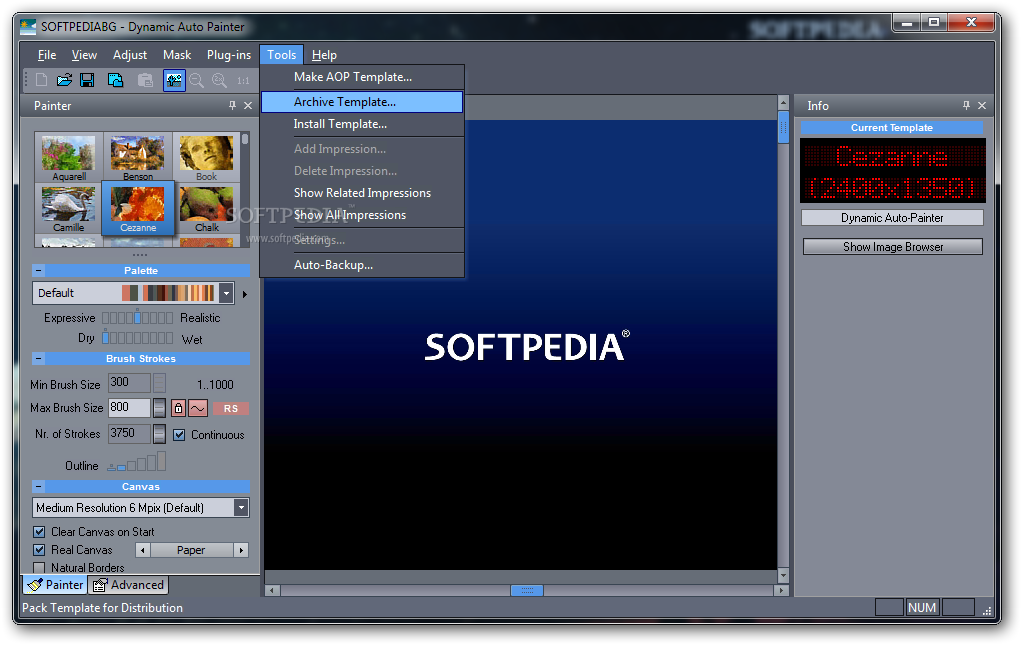Choose Install Template menu item
This screenshot has height=645, width=1022.
pos(362,124)
